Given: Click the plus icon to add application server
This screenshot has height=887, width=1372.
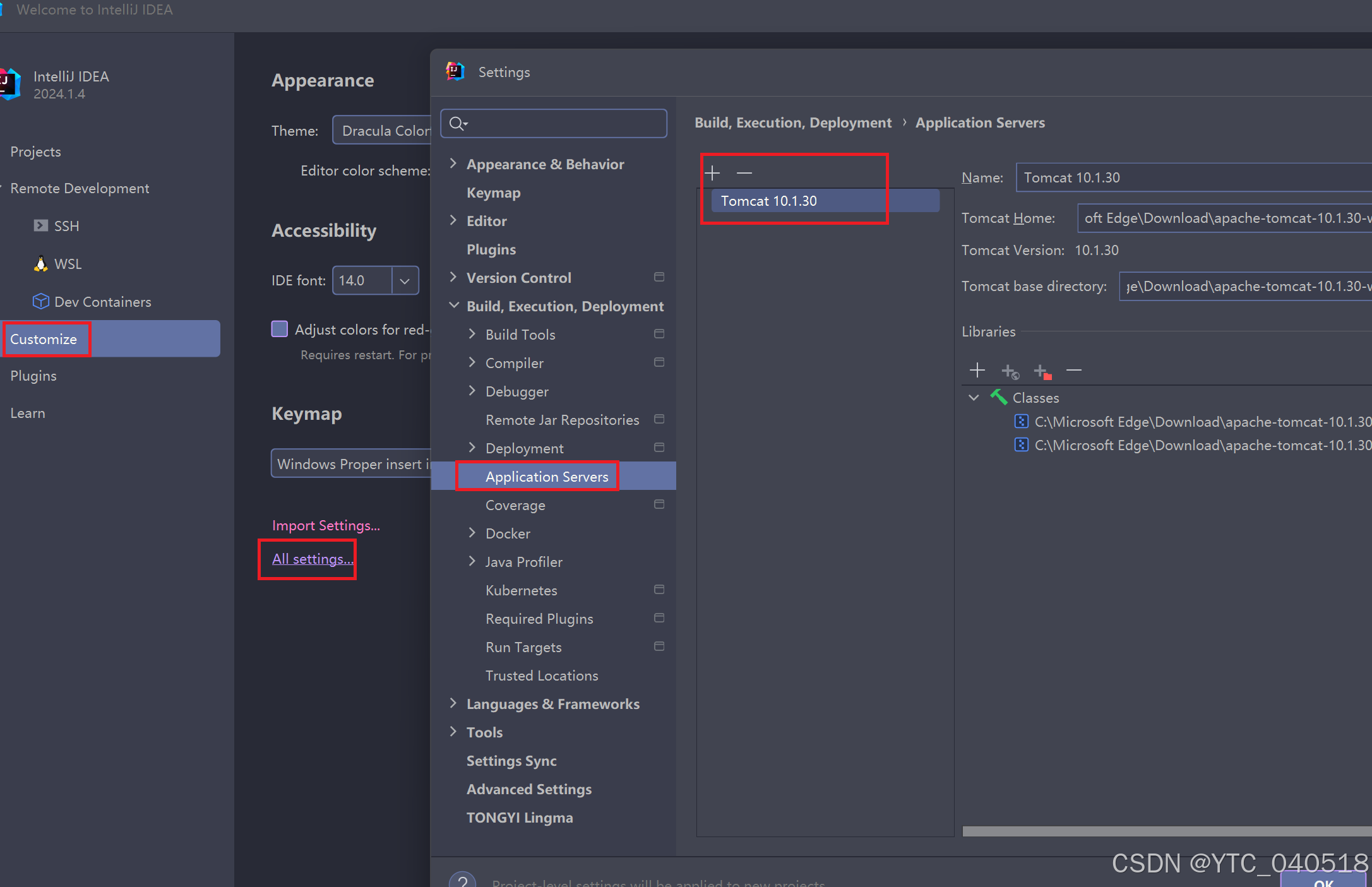Looking at the screenshot, I should (x=712, y=172).
